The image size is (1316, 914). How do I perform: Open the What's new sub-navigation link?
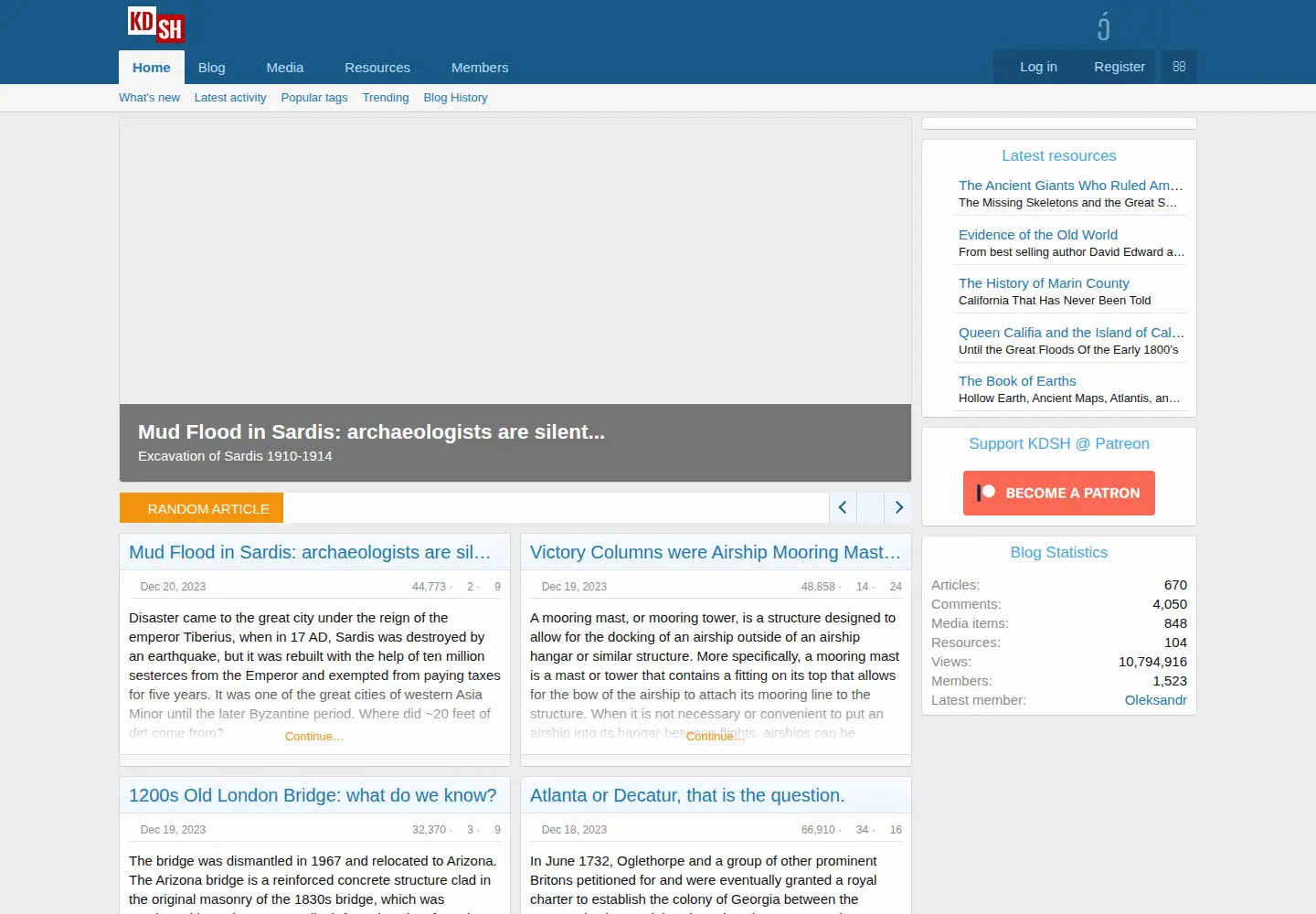(149, 98)
